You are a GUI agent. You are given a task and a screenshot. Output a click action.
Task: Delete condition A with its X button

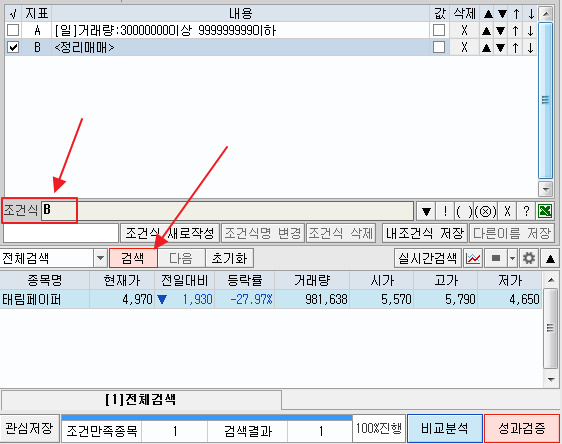click(464, 30)
